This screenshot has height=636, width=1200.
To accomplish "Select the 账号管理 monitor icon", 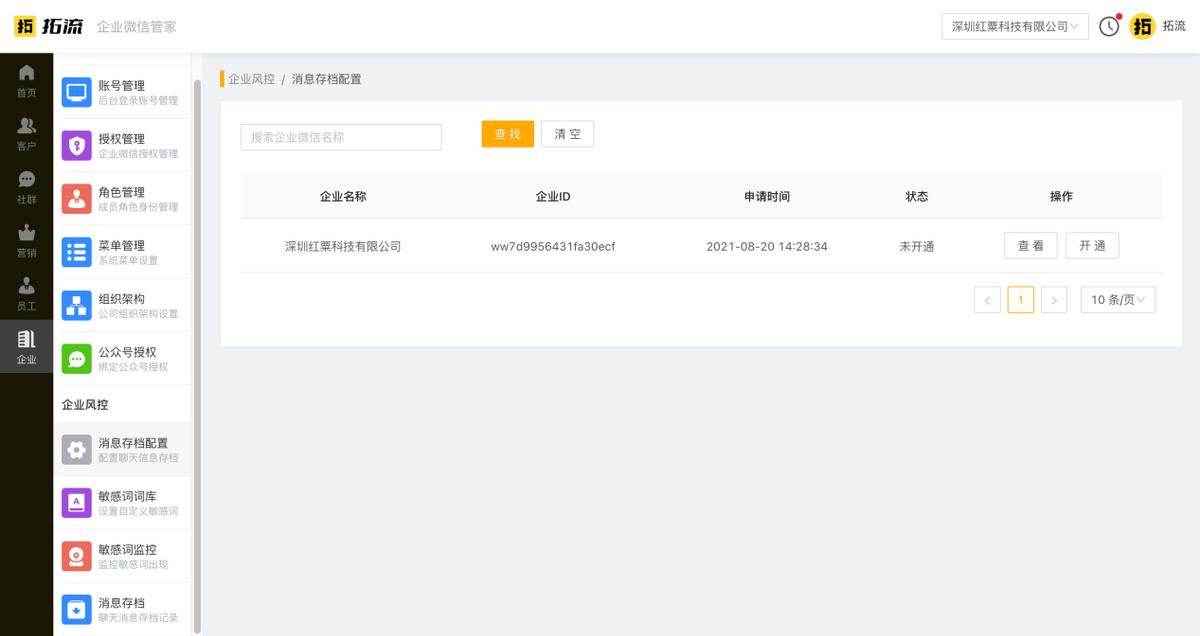I will coord(76,92).
